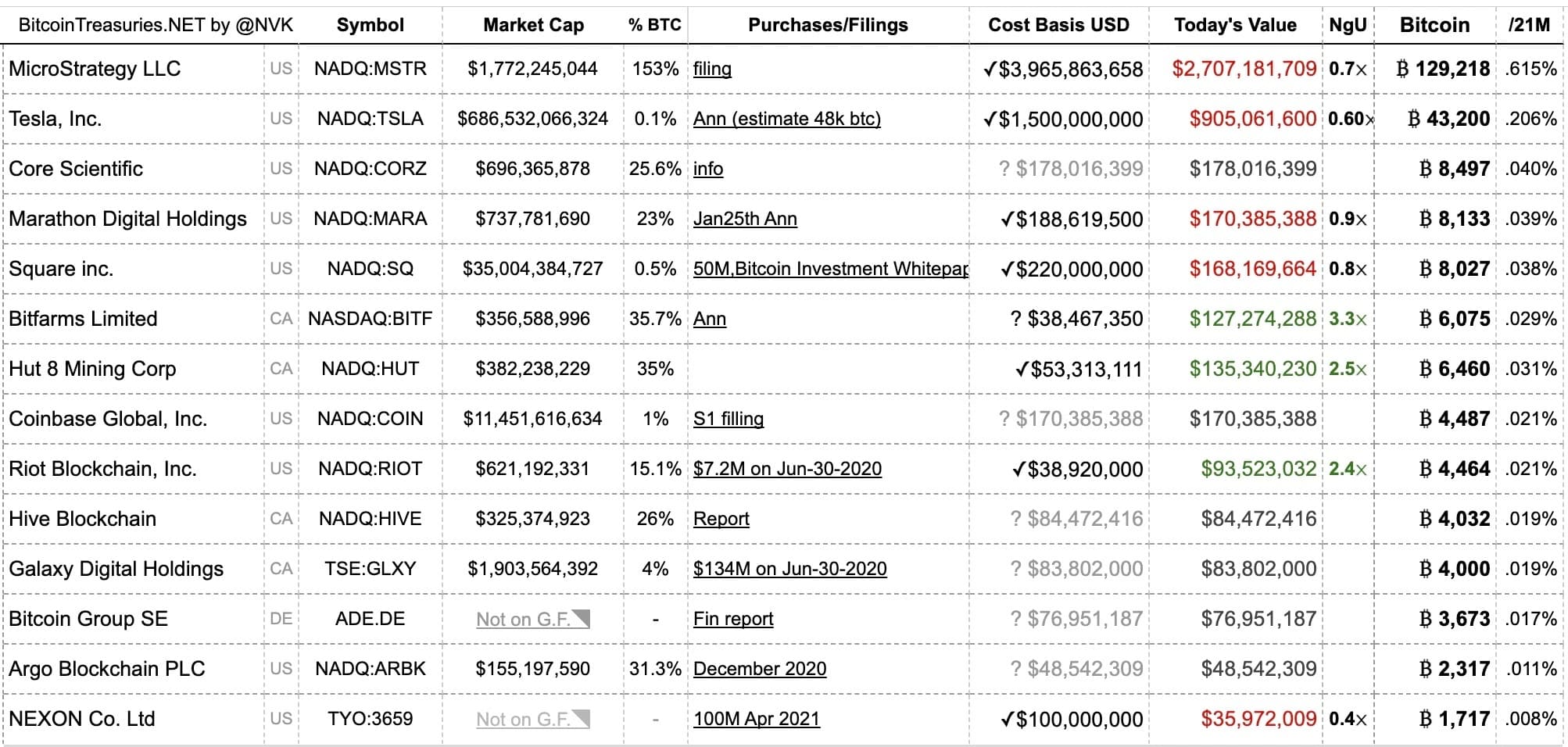Click the Market Cap column header
The image size is (1568, 747).
[533, 25]
